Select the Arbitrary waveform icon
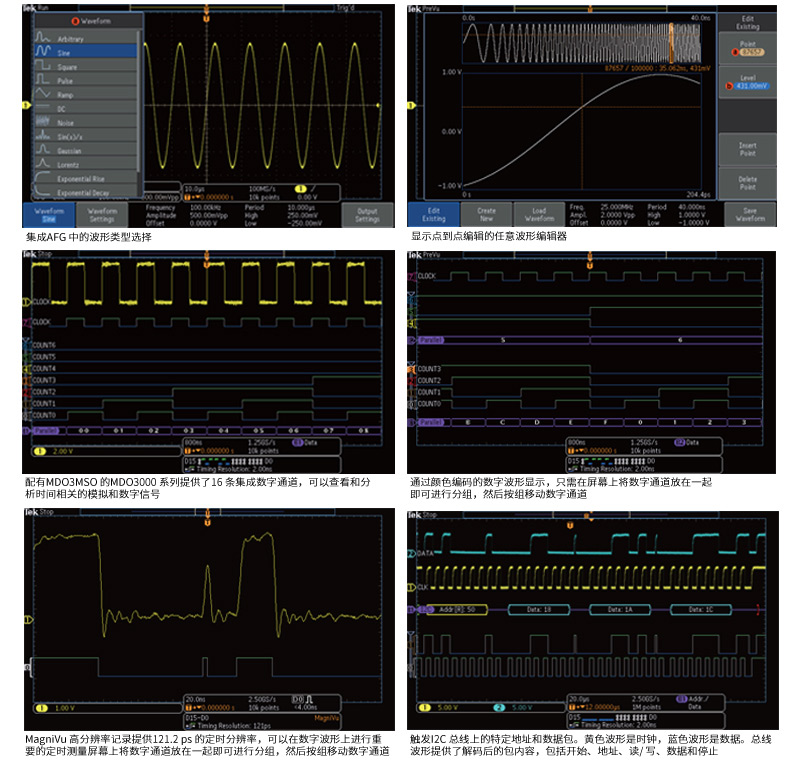 (43, 38)
